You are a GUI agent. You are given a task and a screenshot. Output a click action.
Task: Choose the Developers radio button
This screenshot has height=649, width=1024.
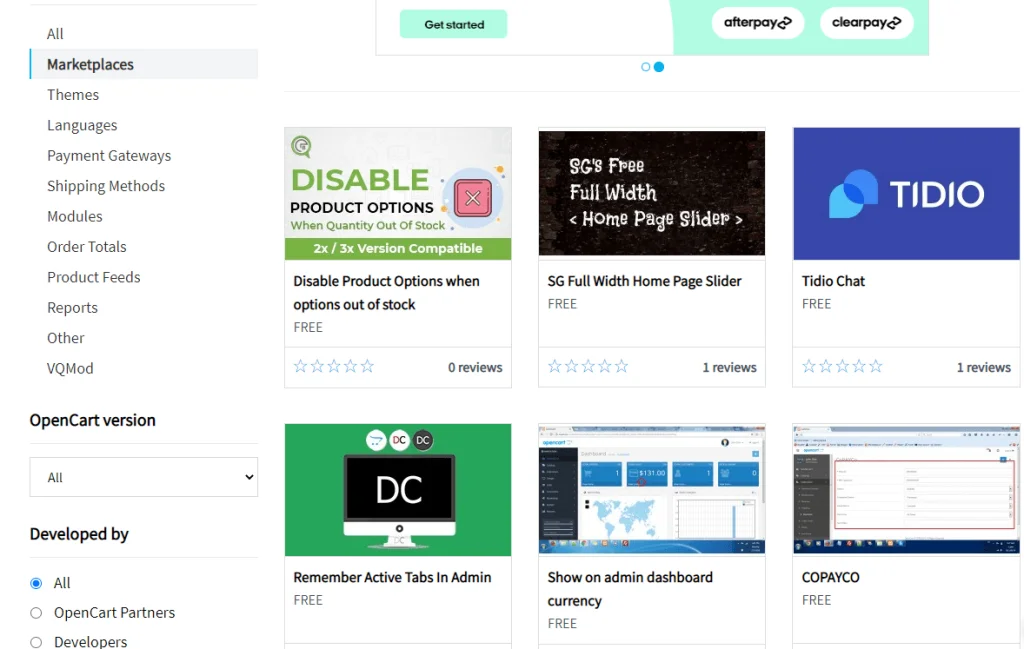click(36, 642)
